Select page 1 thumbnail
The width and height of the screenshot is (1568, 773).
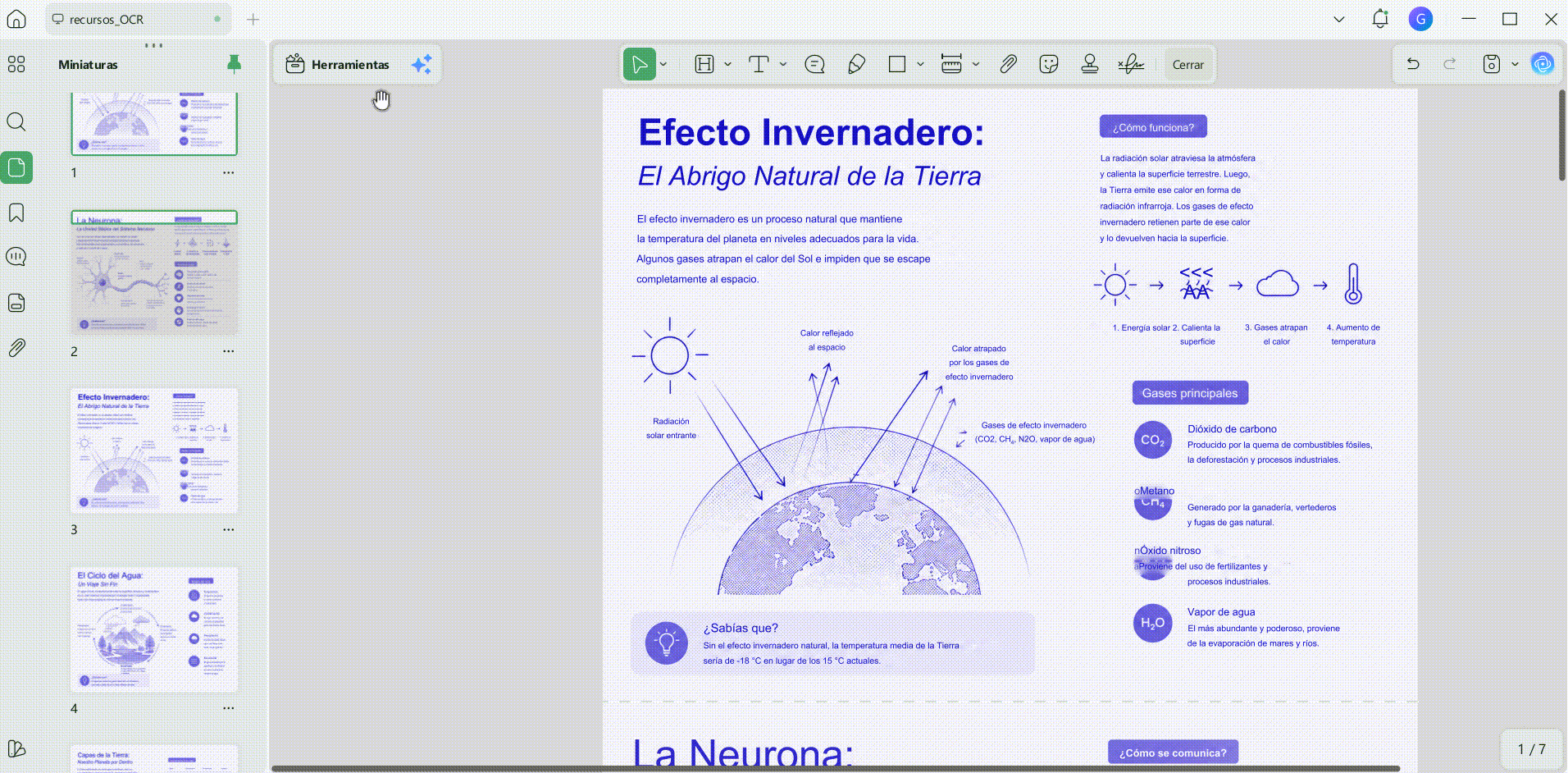pos(154,123)
